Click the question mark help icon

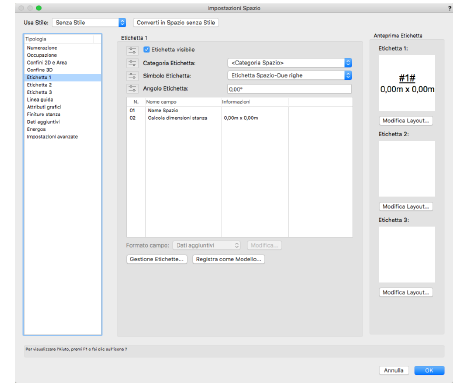click(449, 8)
